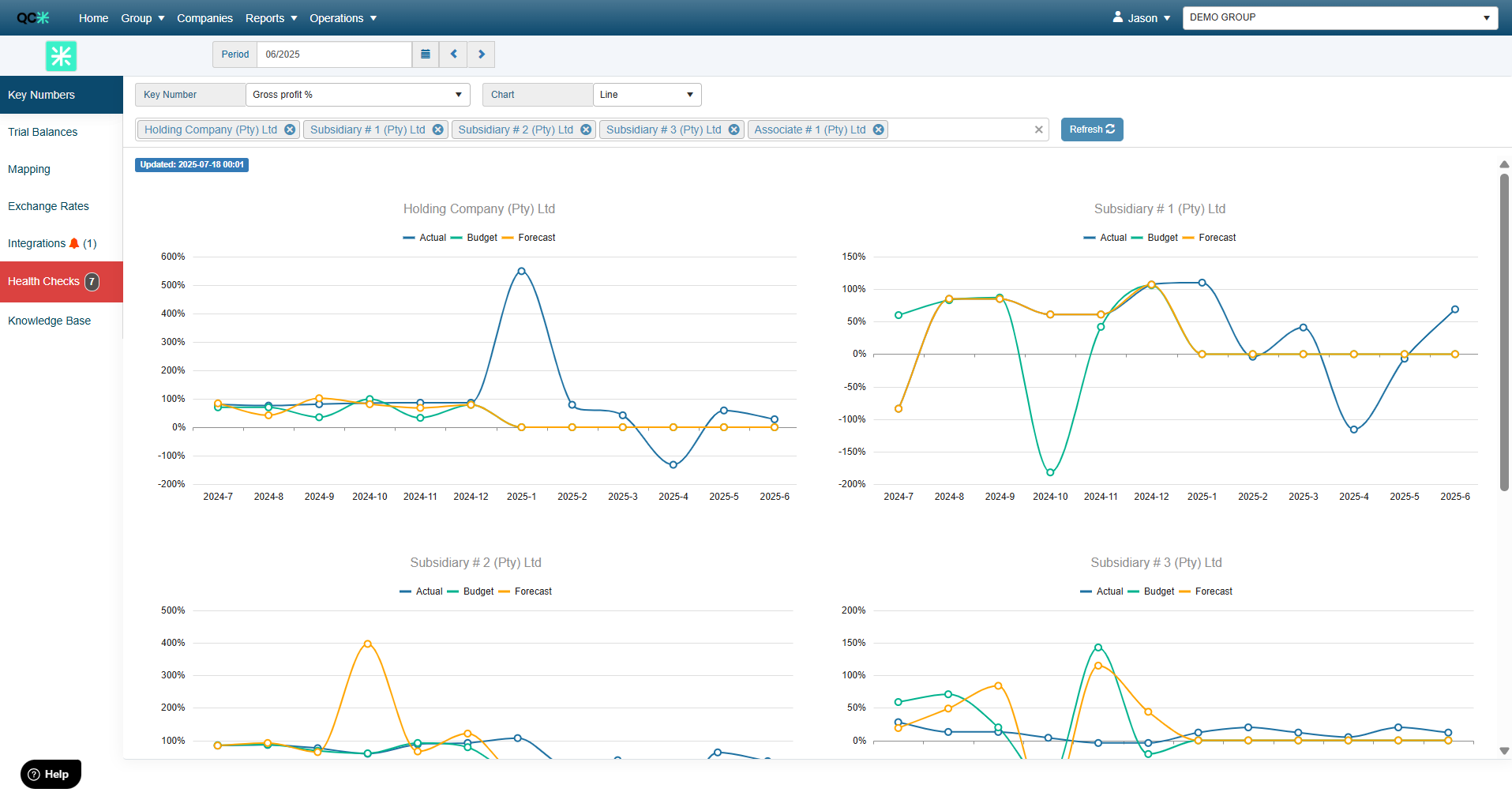Toggle Forecast series in Subsidiary # 2 legend
The height and width of the screenshot is (811, 1512).
click(x=525, y=591)
